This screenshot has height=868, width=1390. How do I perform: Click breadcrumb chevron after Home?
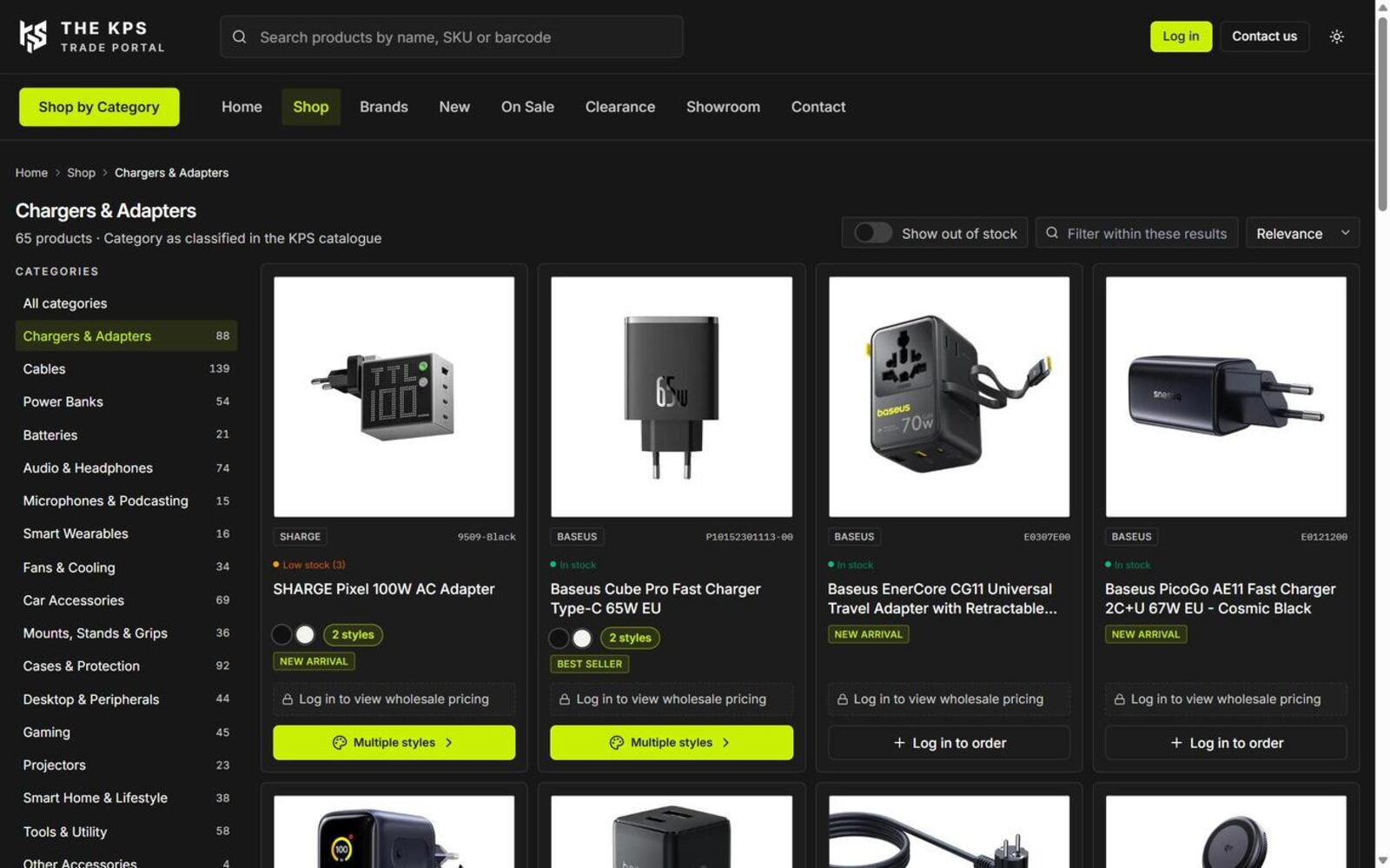(57, 173)
